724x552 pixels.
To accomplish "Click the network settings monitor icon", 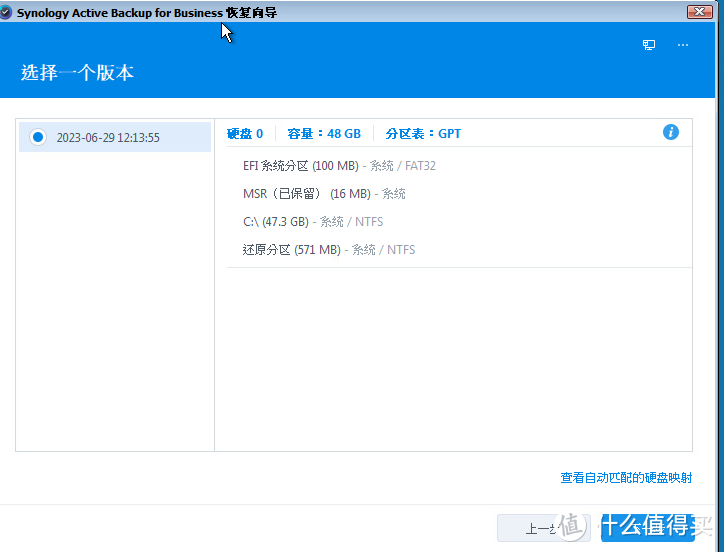I will tap(649, 45).
